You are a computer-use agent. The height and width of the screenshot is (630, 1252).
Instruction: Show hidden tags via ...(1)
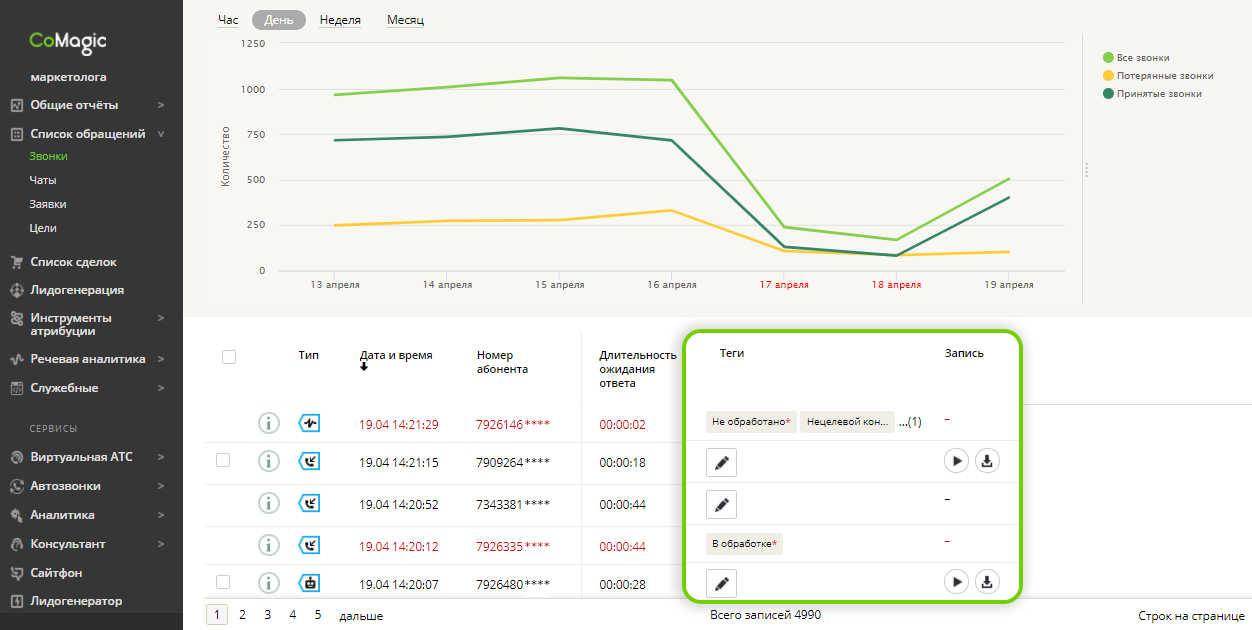[909, 422]
